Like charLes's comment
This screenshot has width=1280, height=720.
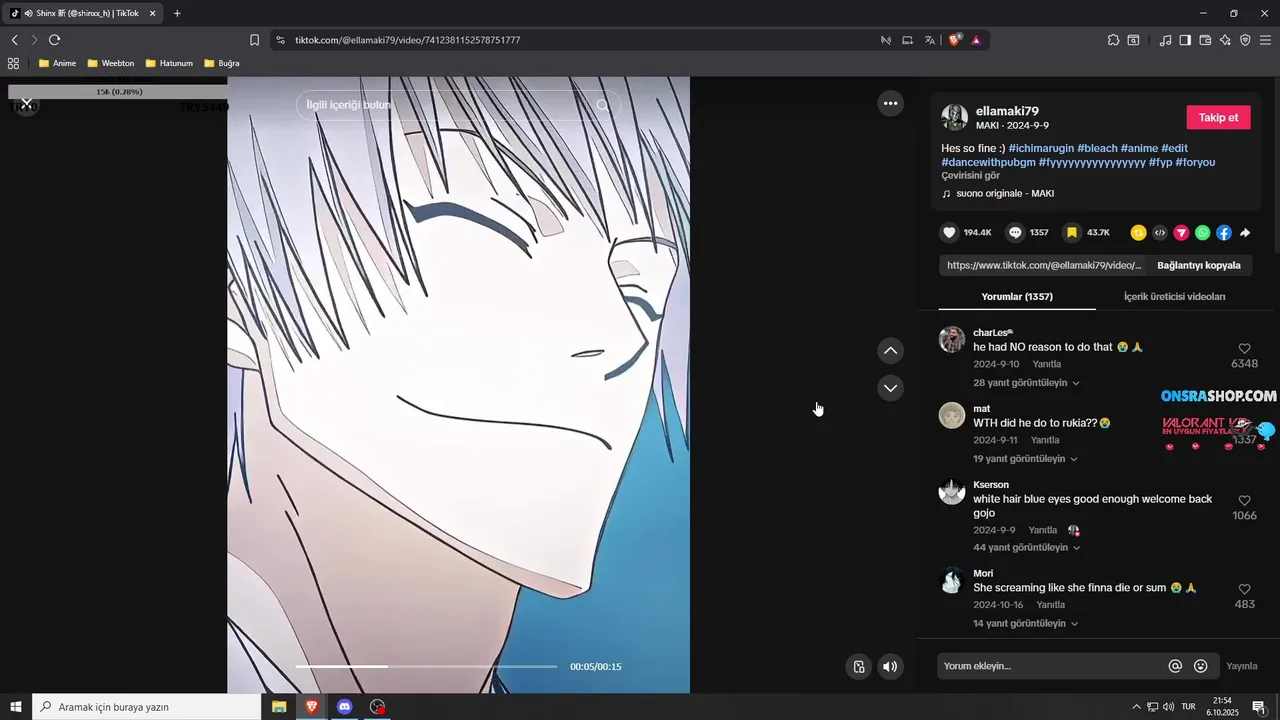pos(1245,349)
